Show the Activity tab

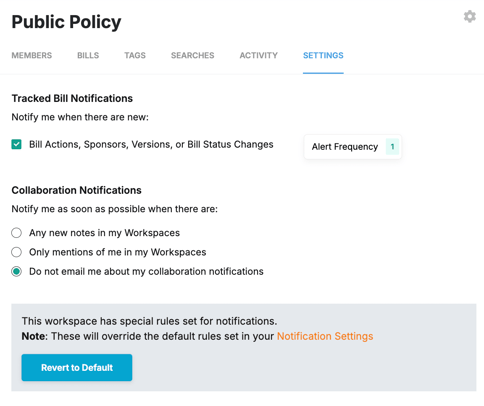coord(259,55)
